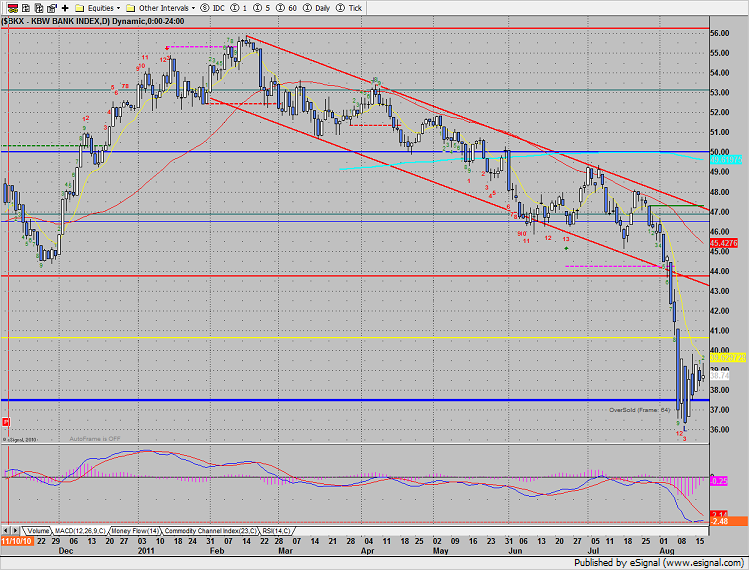
Task: Open the www.esignal.com published link
Action: click(x=702, y=563)
